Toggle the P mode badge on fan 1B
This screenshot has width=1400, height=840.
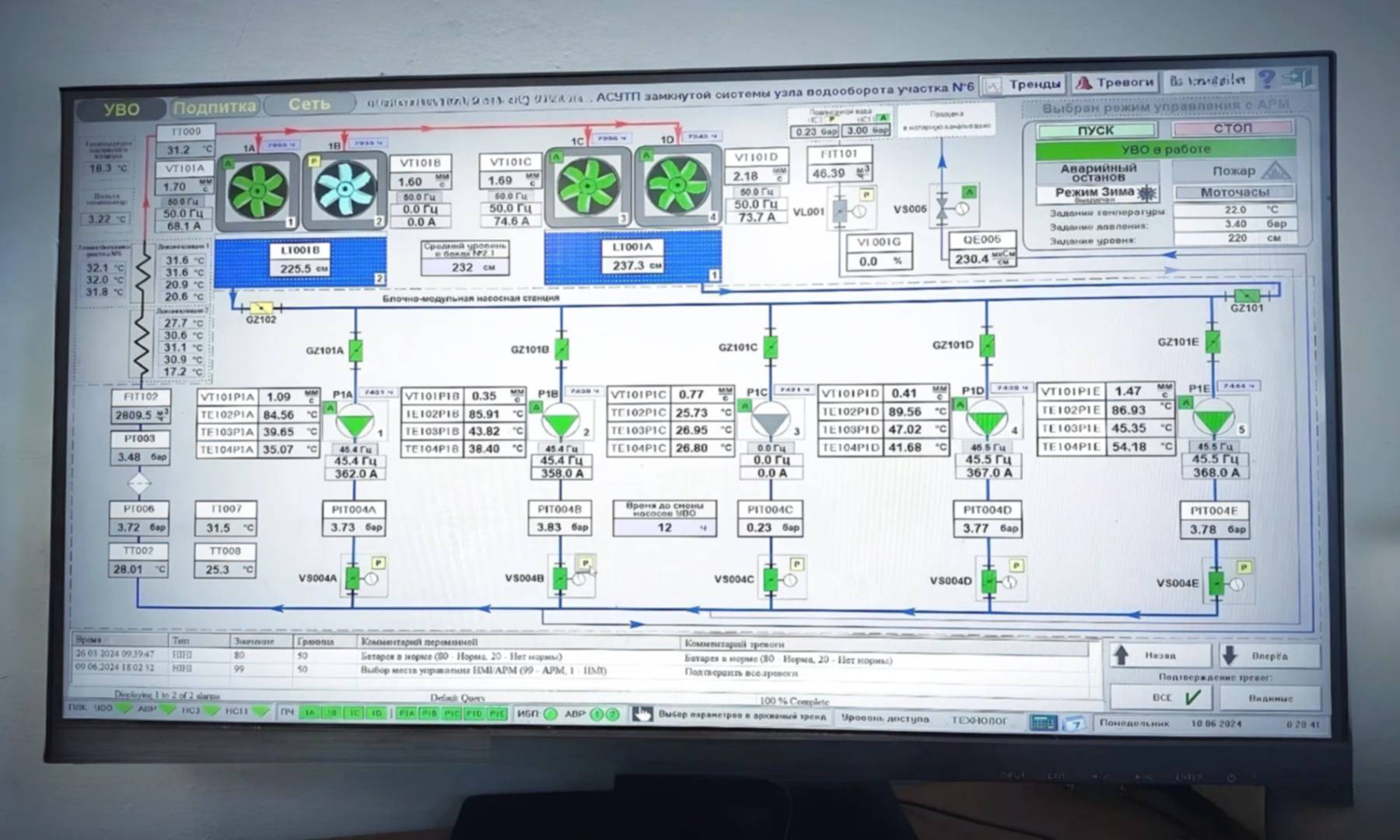[x=314, y=161]
